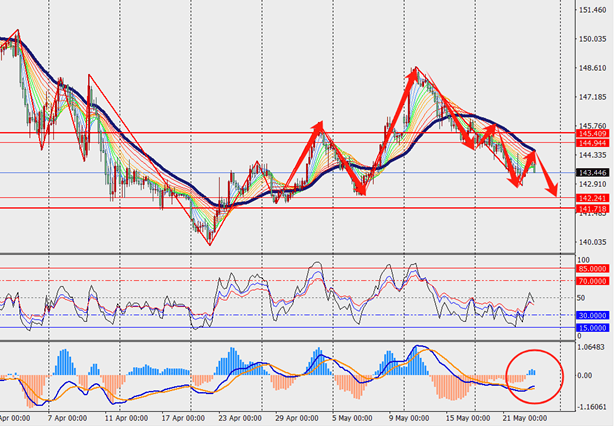Click the 151.460 top price axis label
The width and height of the screenshot is (614, 426).
pos(591,11)
